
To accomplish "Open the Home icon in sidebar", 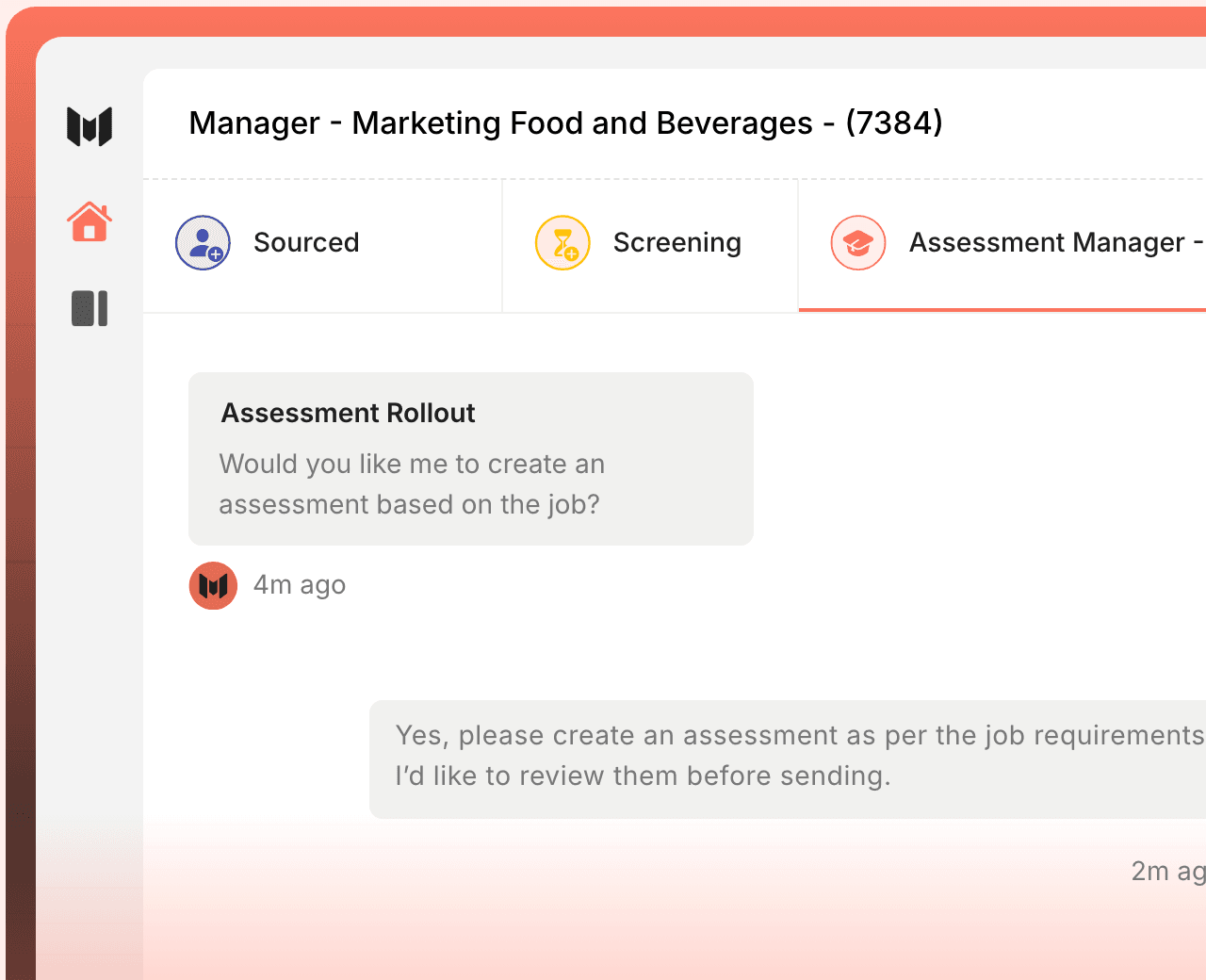I will (90, 221).
